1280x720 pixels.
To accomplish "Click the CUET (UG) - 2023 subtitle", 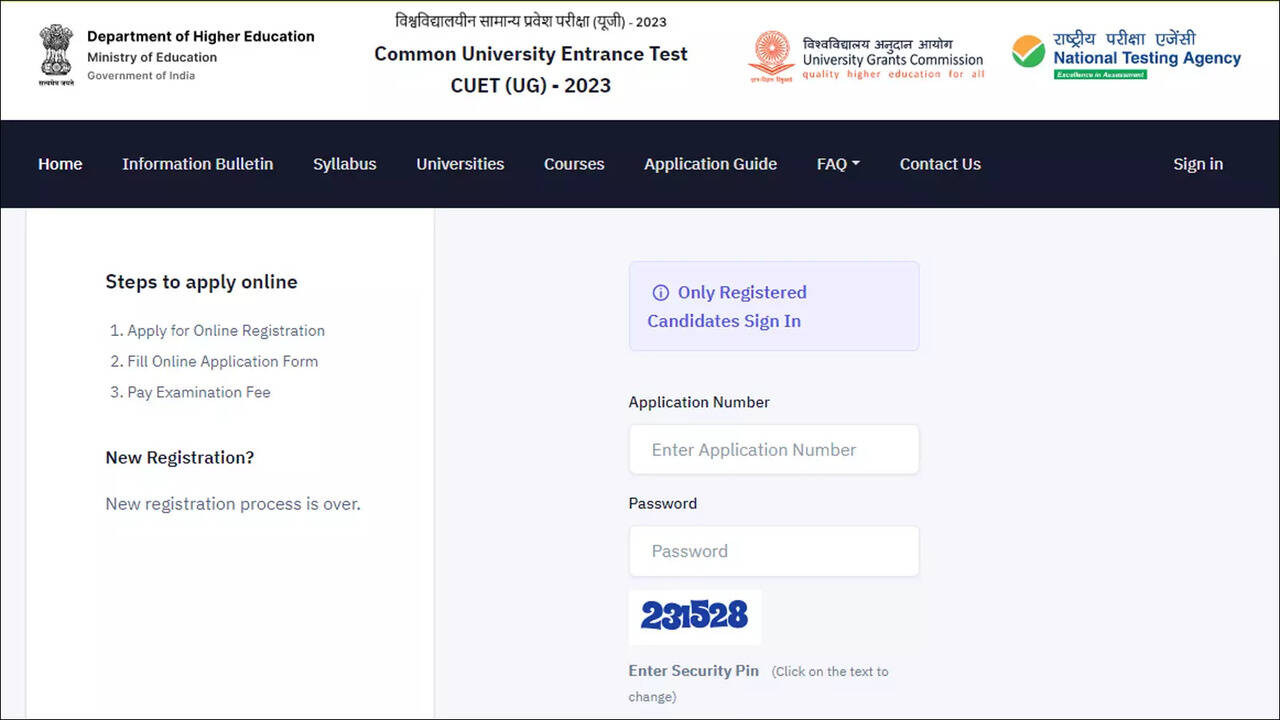I will coord(531,85).
